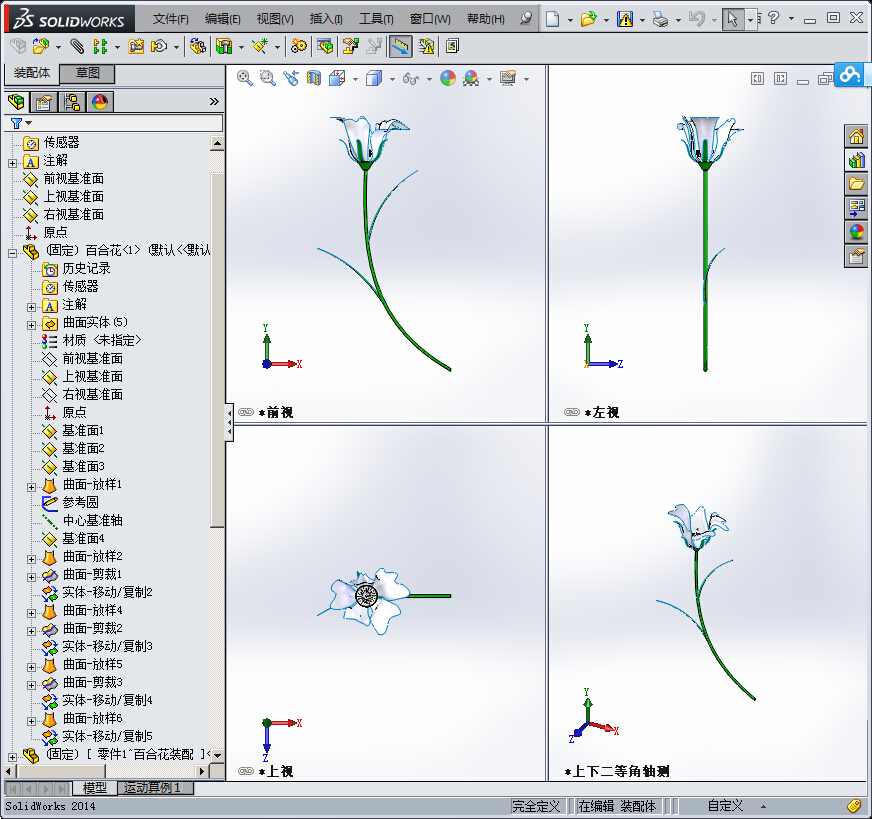This screenshot has height=819, width=872.
Task: Click the tree scrollbar down arrow
Action: tap(217, 756)
